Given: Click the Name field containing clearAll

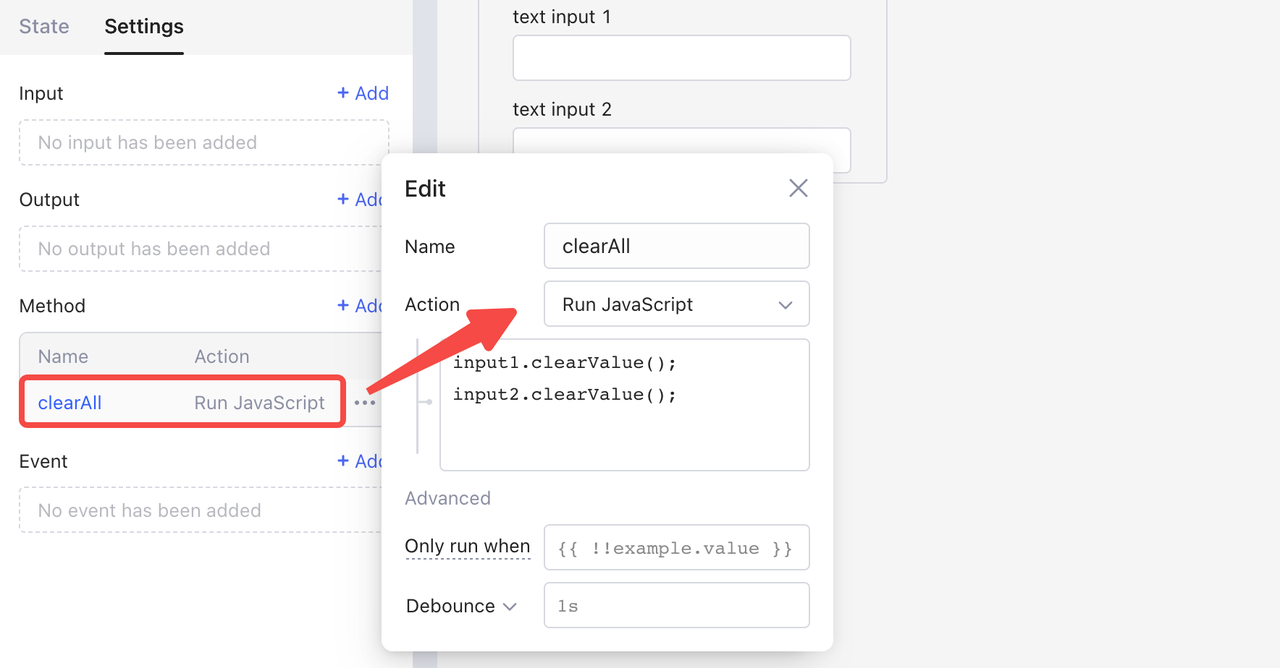Looking at the screenshot, I should click(x=676, y=246).
